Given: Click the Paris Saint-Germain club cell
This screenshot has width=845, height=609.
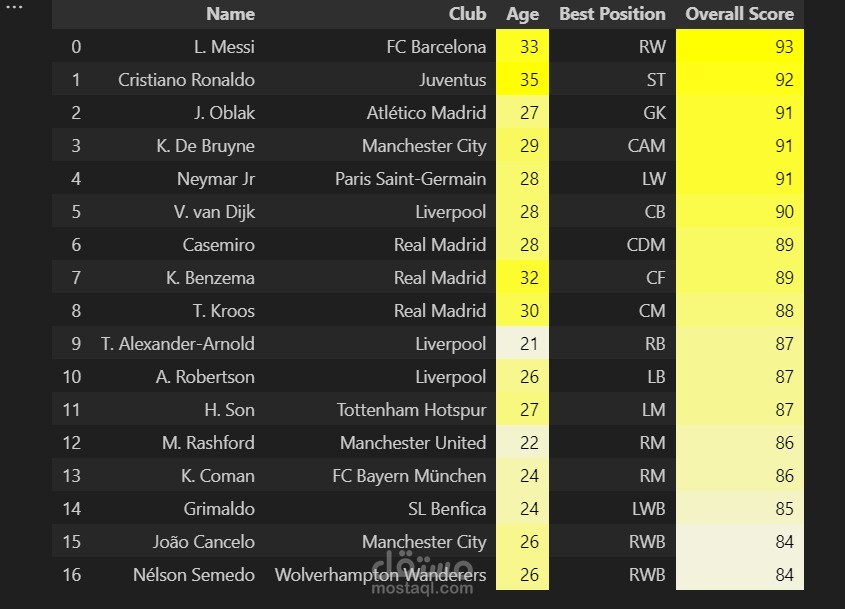Looking at the screenshot, I should click(x=410, y=179).
